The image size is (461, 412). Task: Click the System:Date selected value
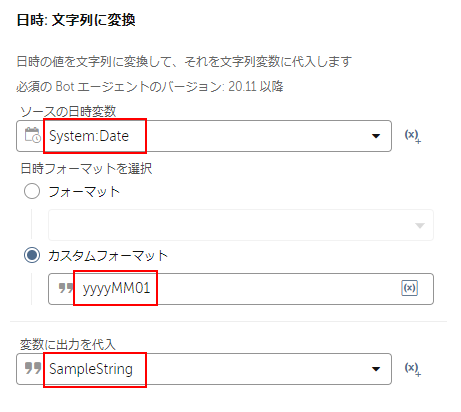pyautogui.click(x=89, y=136)
